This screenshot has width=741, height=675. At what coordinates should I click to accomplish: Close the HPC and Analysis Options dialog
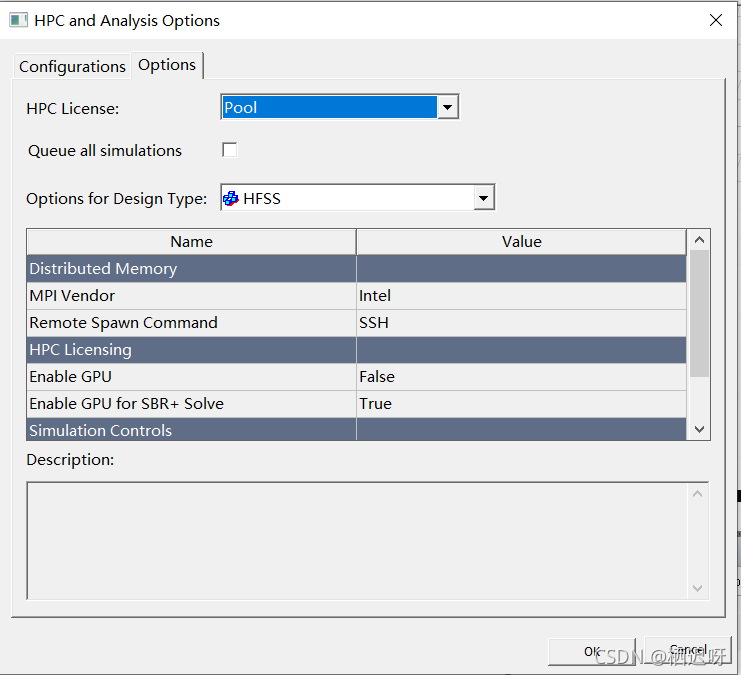click(716, 20)
